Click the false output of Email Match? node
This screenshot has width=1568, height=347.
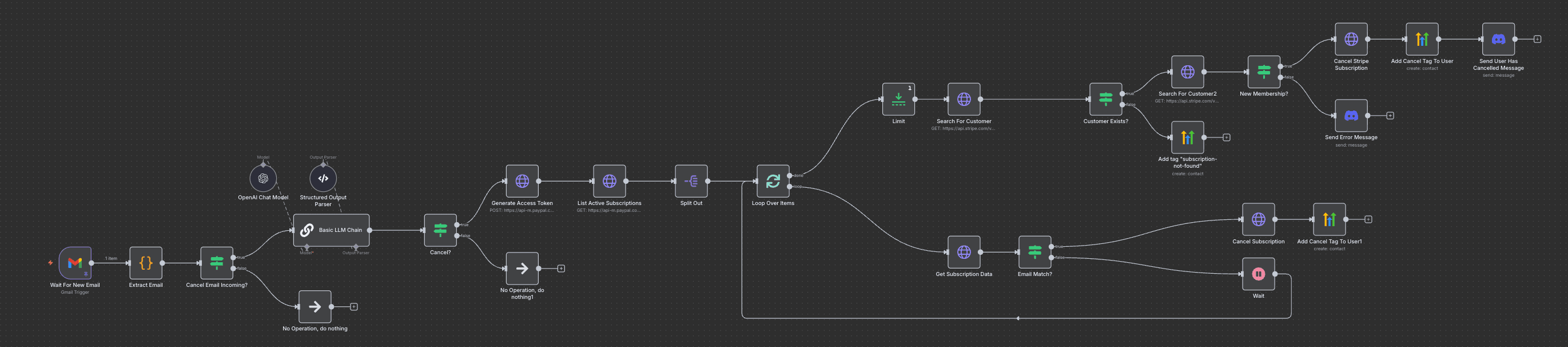(1051, 258)
